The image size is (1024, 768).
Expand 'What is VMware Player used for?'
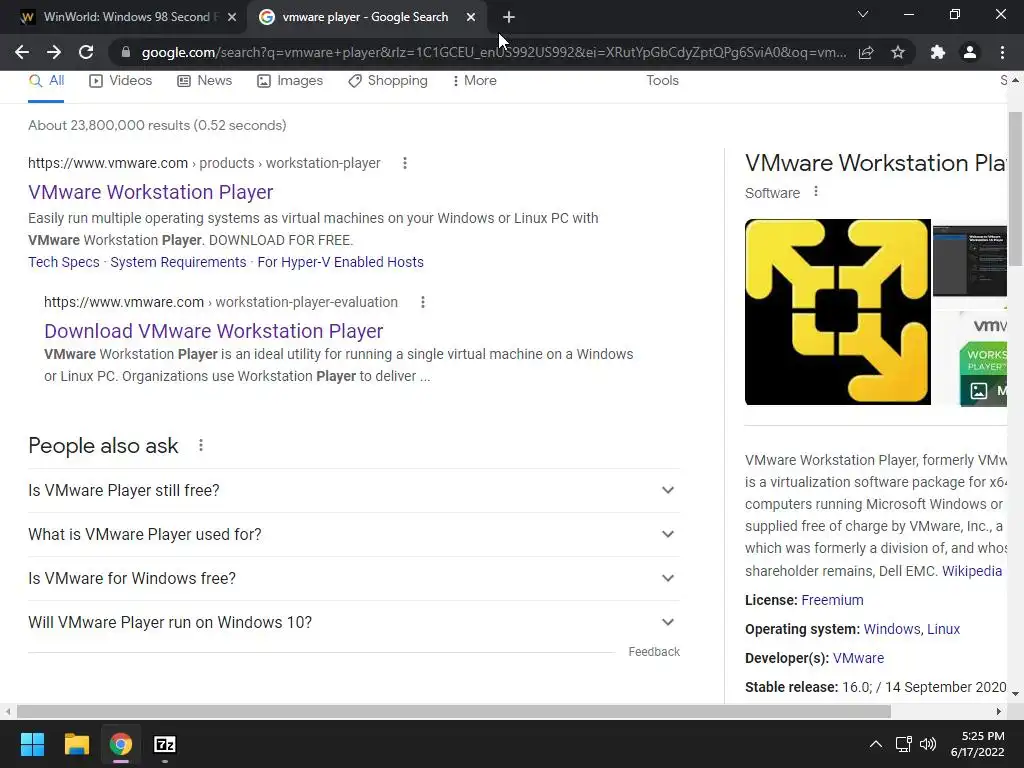(353, 534)
